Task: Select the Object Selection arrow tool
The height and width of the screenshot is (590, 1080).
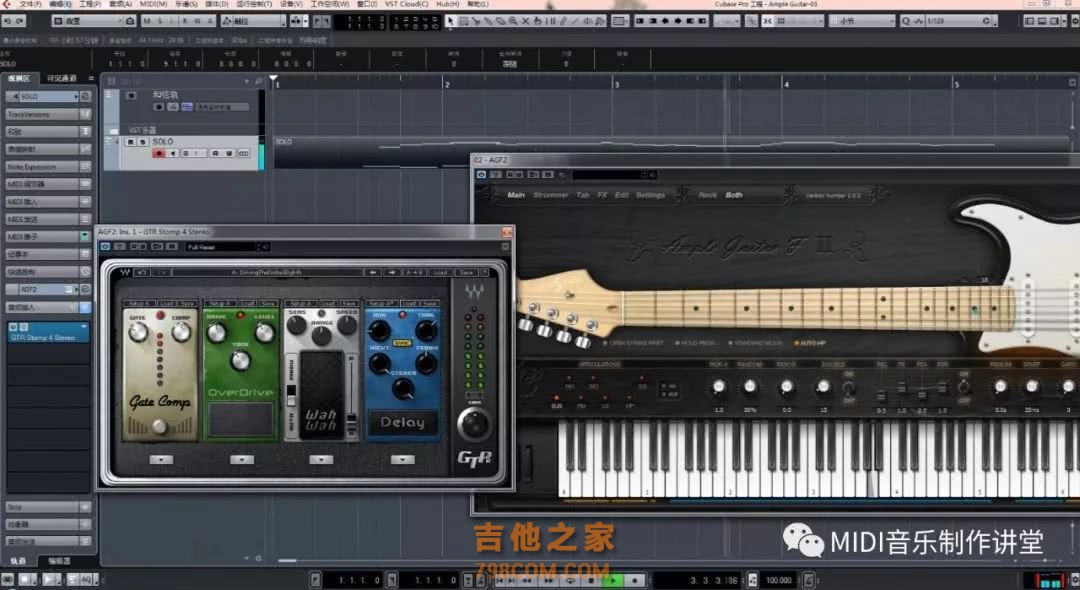Action: [x=450, y=21]
